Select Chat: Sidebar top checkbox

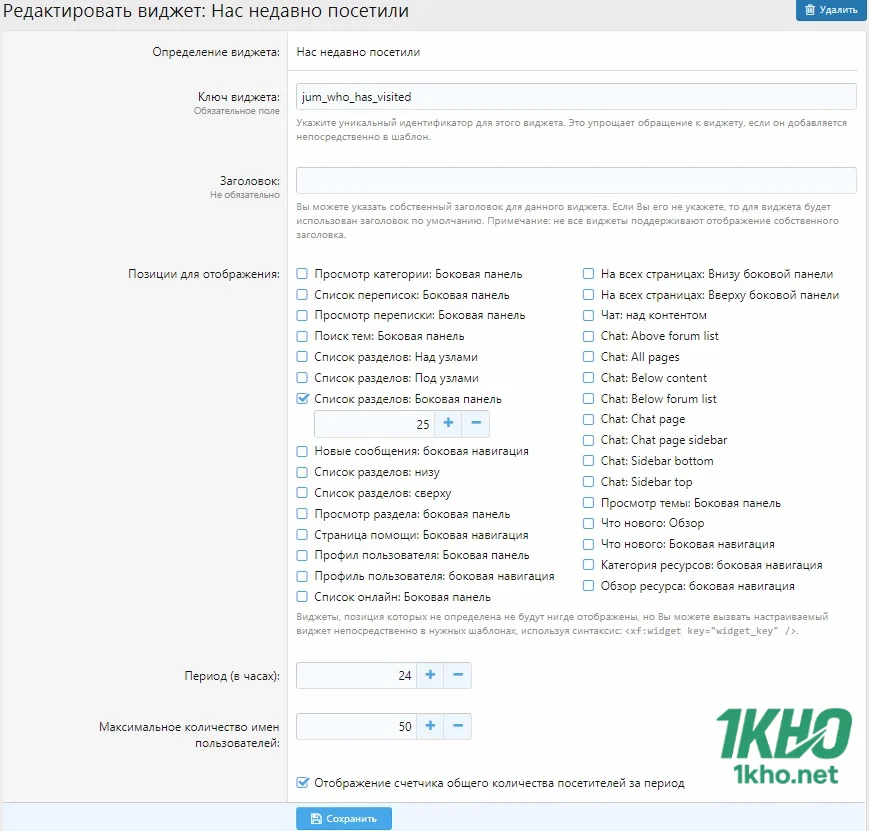(589, 482)
